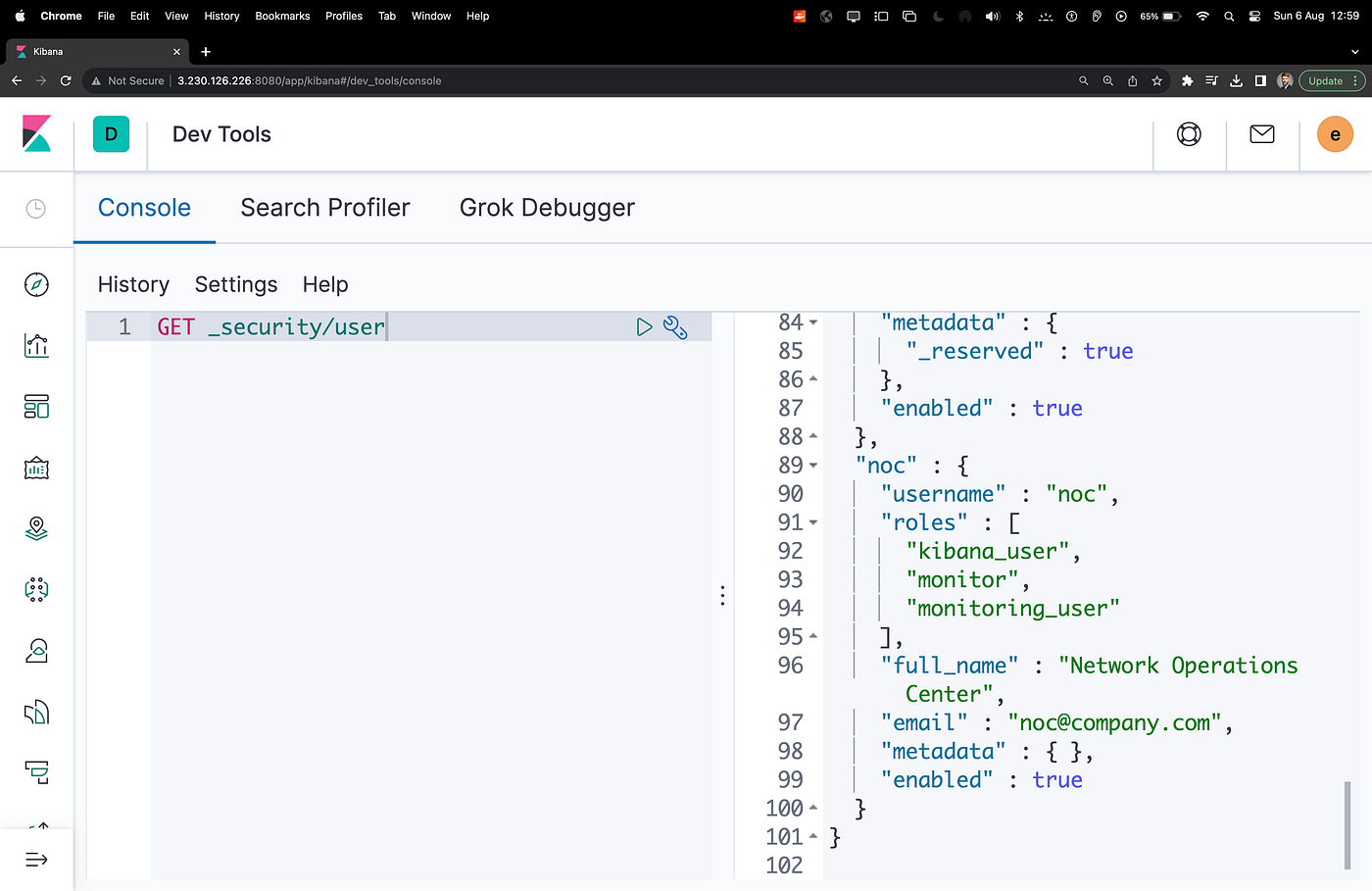The height and width of the screenshot is (891, 1372).
Task: Open Dashboard icon in sidebar
Action: 36,407
